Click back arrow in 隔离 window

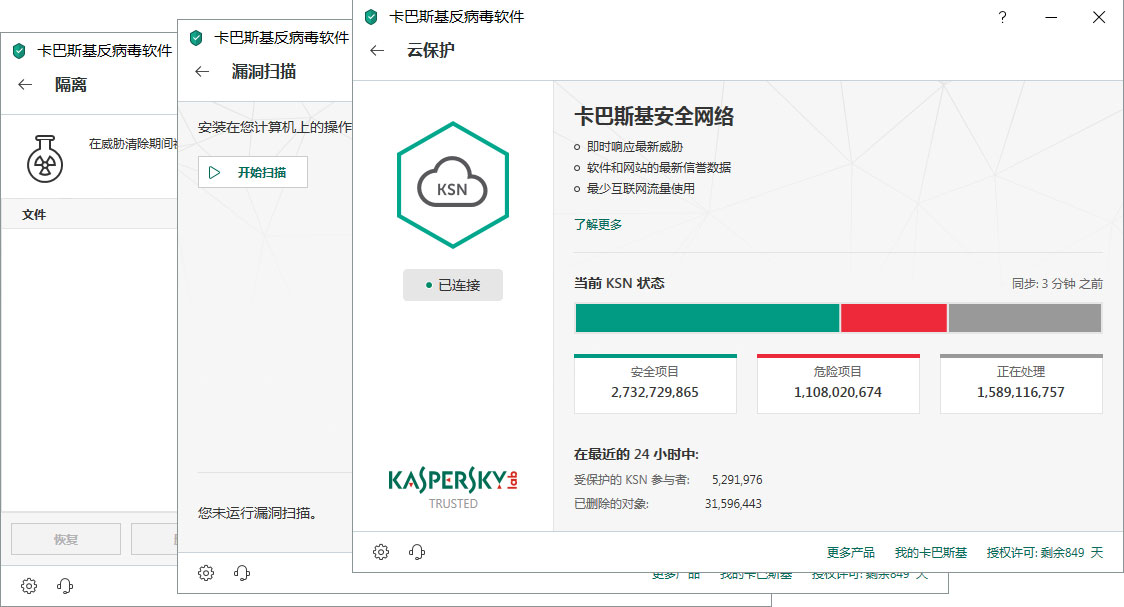click(25, 85)
